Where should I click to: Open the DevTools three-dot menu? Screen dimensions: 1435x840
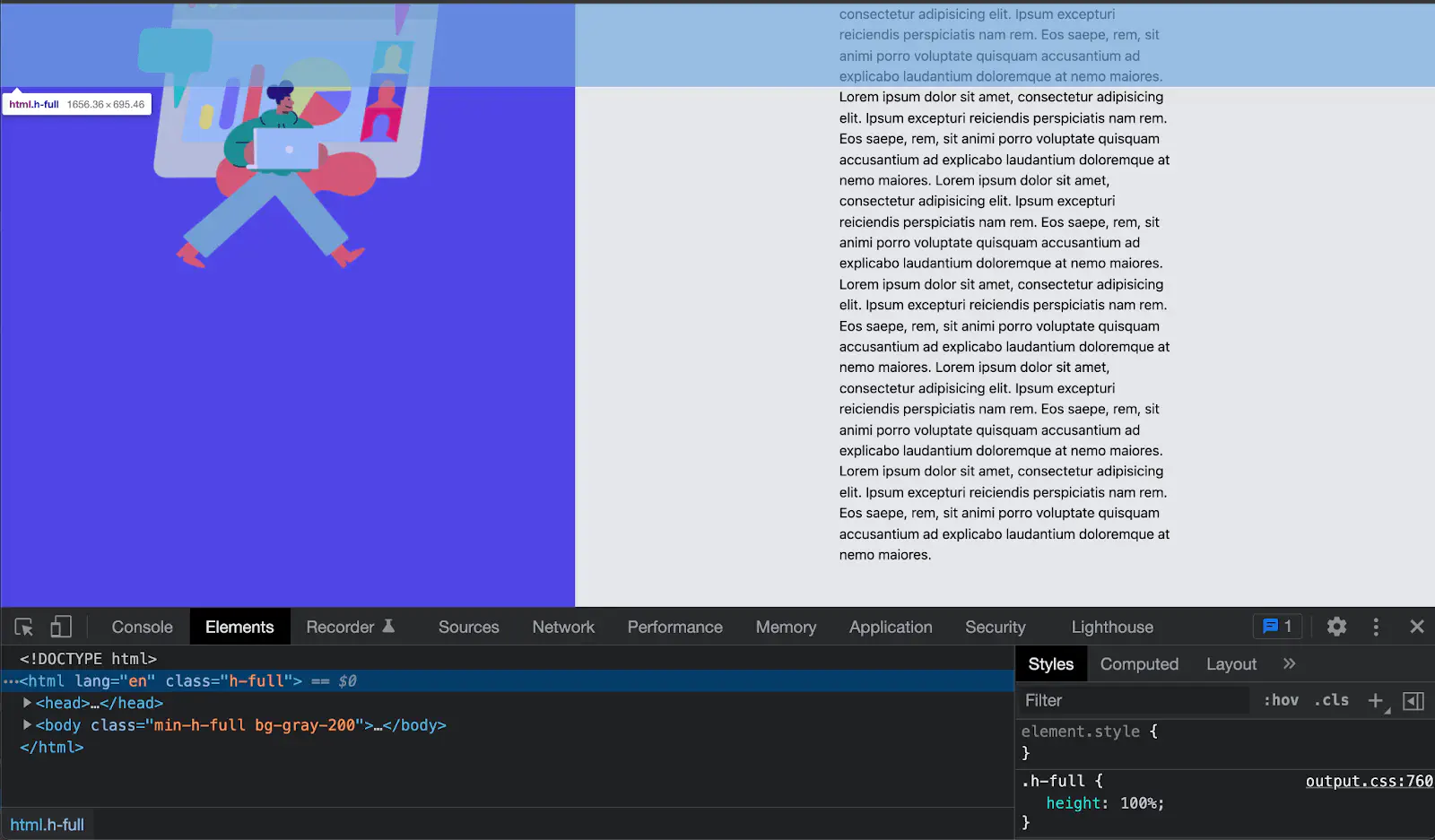[1376, 627]
